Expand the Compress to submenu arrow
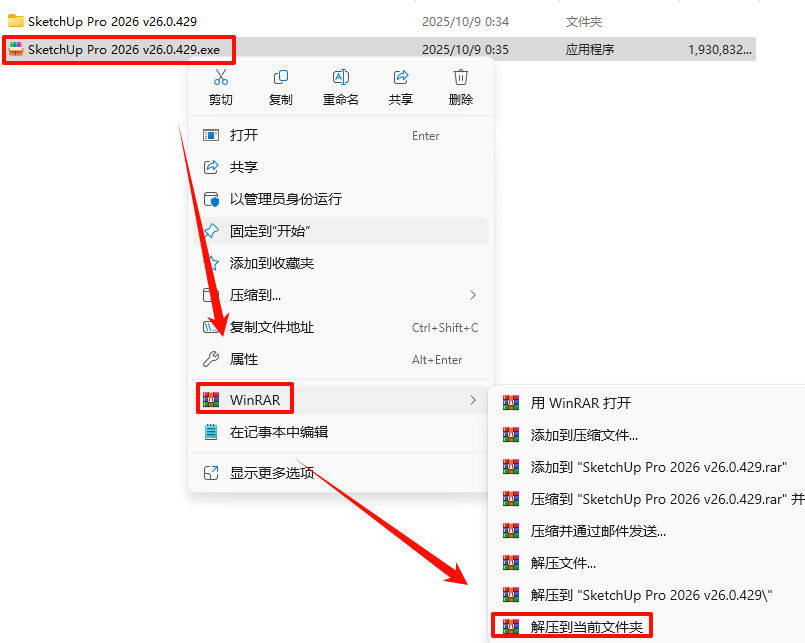Viewport: 805px width, 643px height. pyautogui.click(x=473, y=295)
